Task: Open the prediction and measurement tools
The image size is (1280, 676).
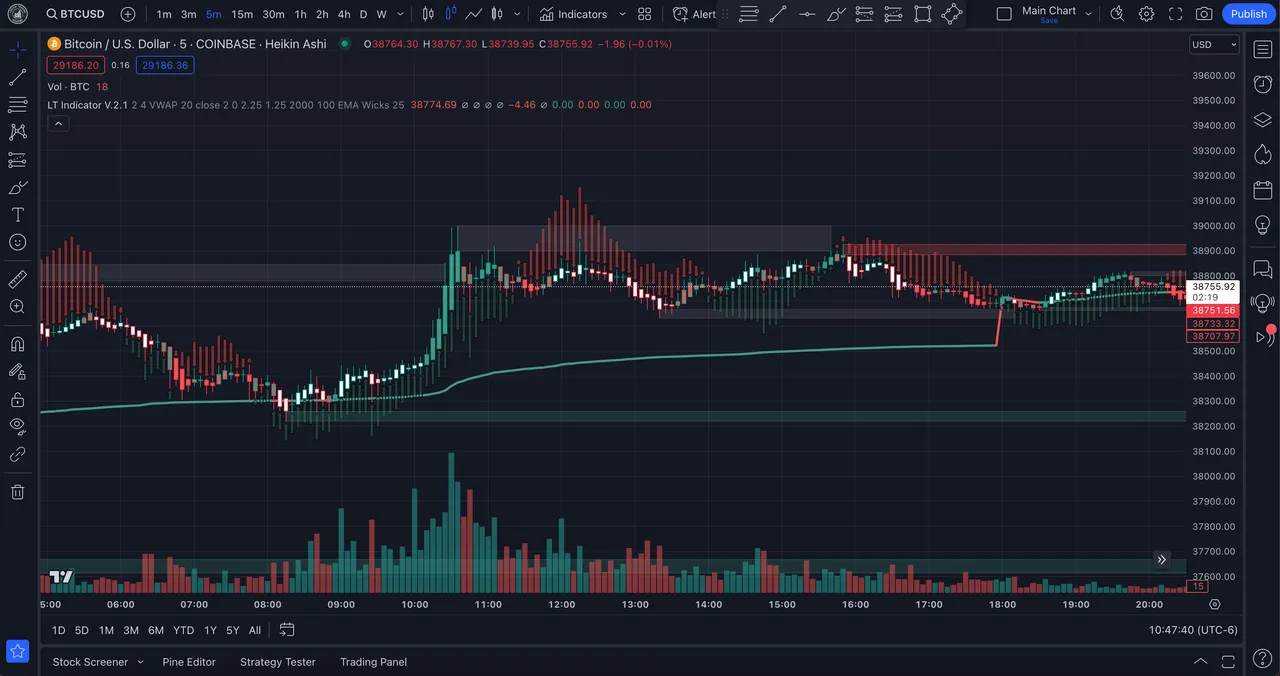Action: click(18, 160)
